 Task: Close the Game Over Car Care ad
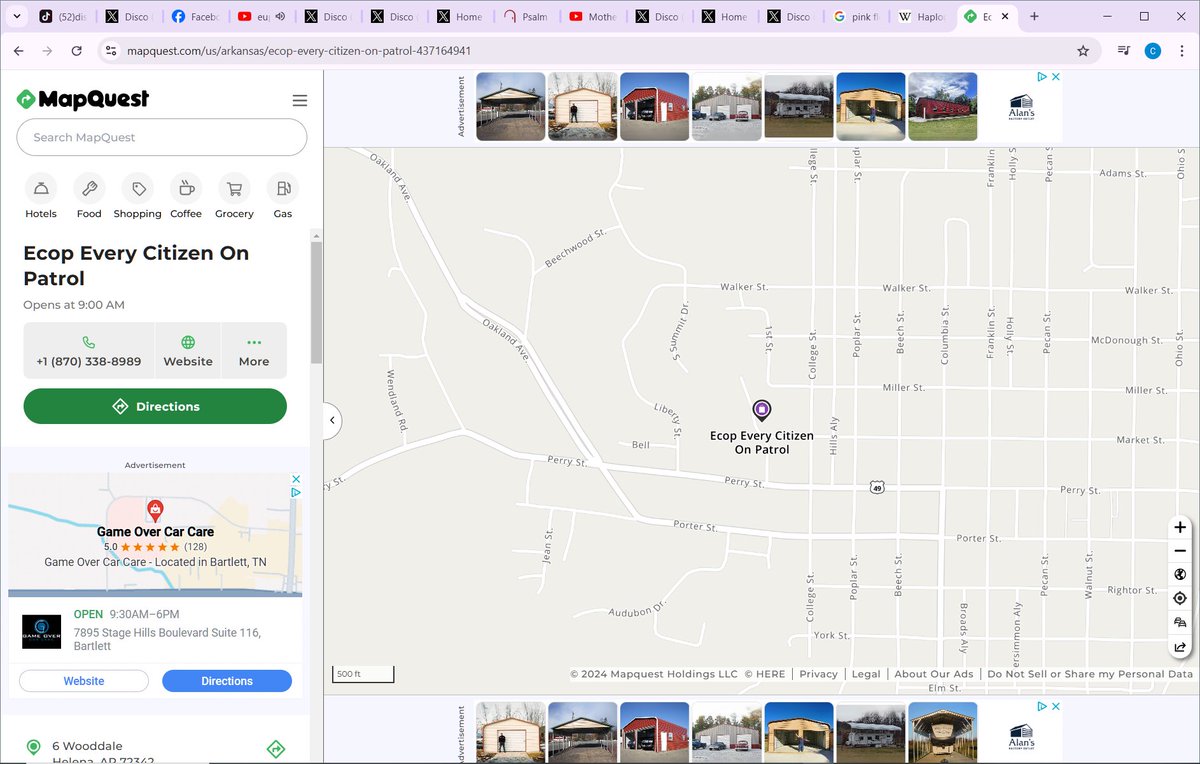tap(296, 479)
